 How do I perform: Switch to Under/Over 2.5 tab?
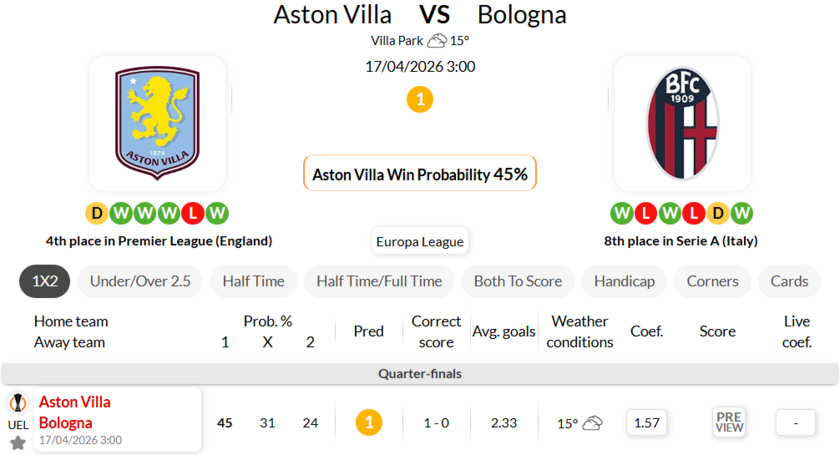140,281
